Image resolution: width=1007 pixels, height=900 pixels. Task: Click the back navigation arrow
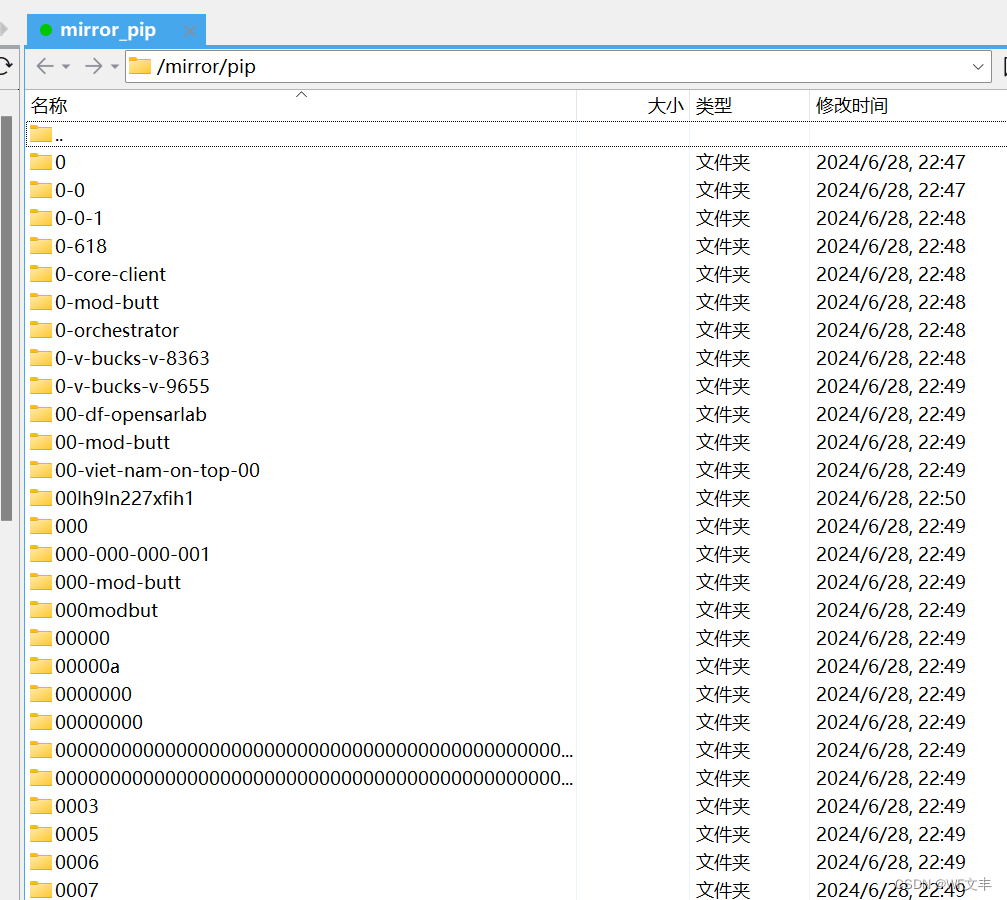tap(45, 66)
